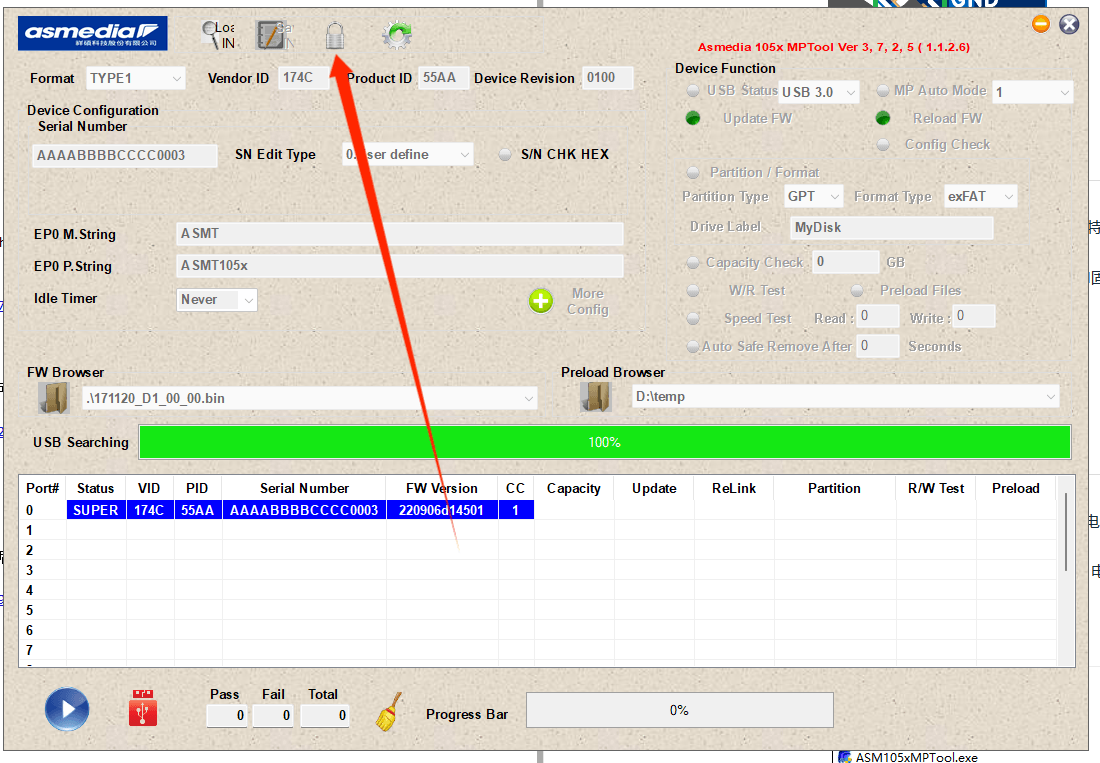Open the Idle Timer Never dropdown
The image size is (1100, 763).
[217, 299]
